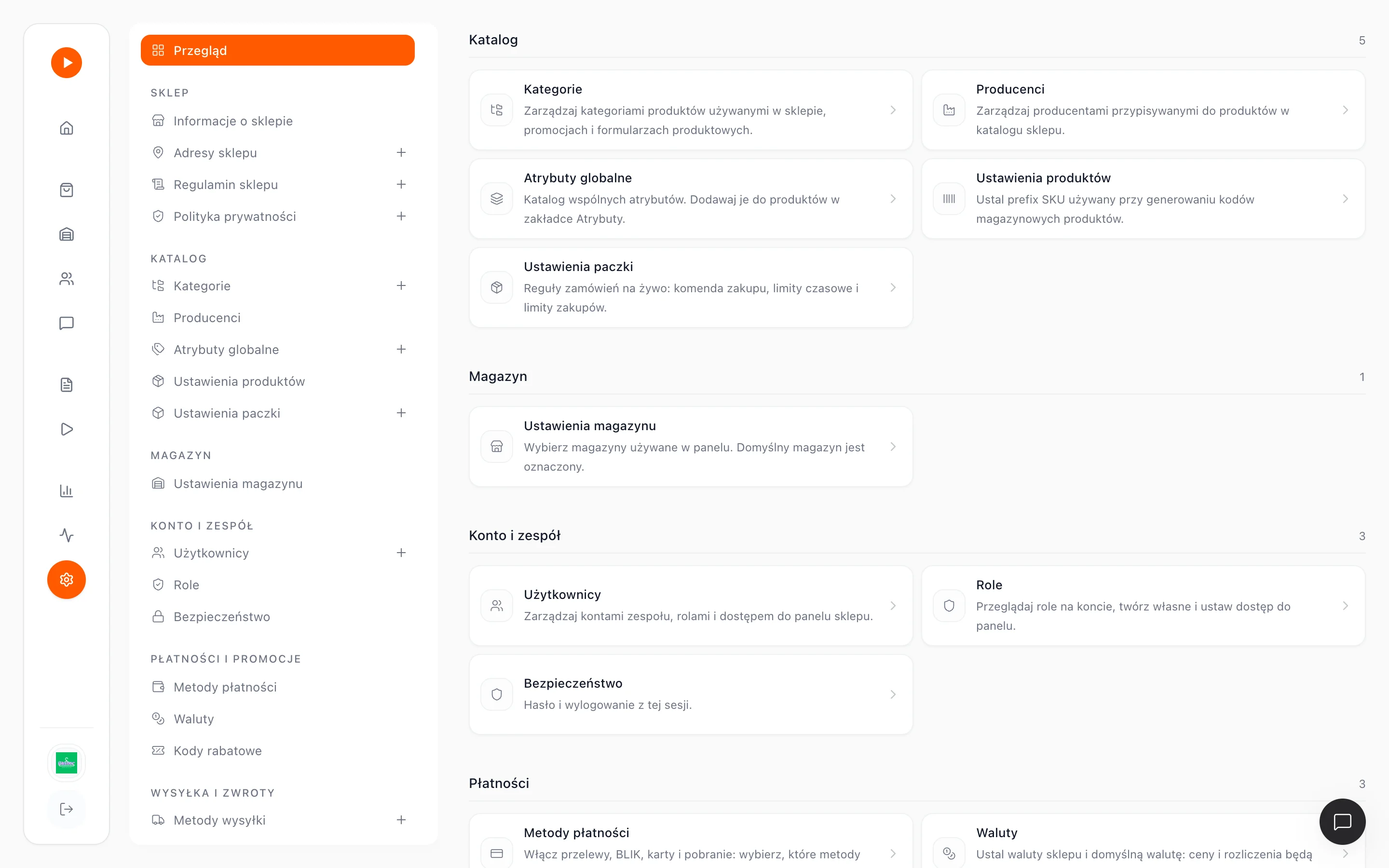Open the customers people icon in rail
The image size is (1389, 868).
pyautogui.click(x=67, y=279)
